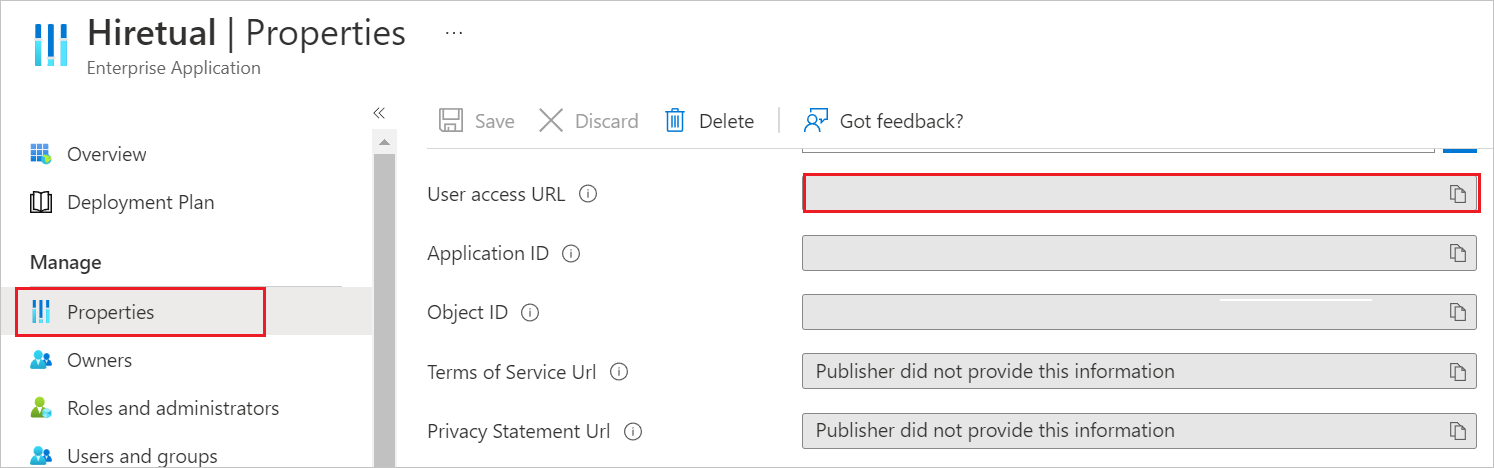Show info tooltip for Object ID

531,313
